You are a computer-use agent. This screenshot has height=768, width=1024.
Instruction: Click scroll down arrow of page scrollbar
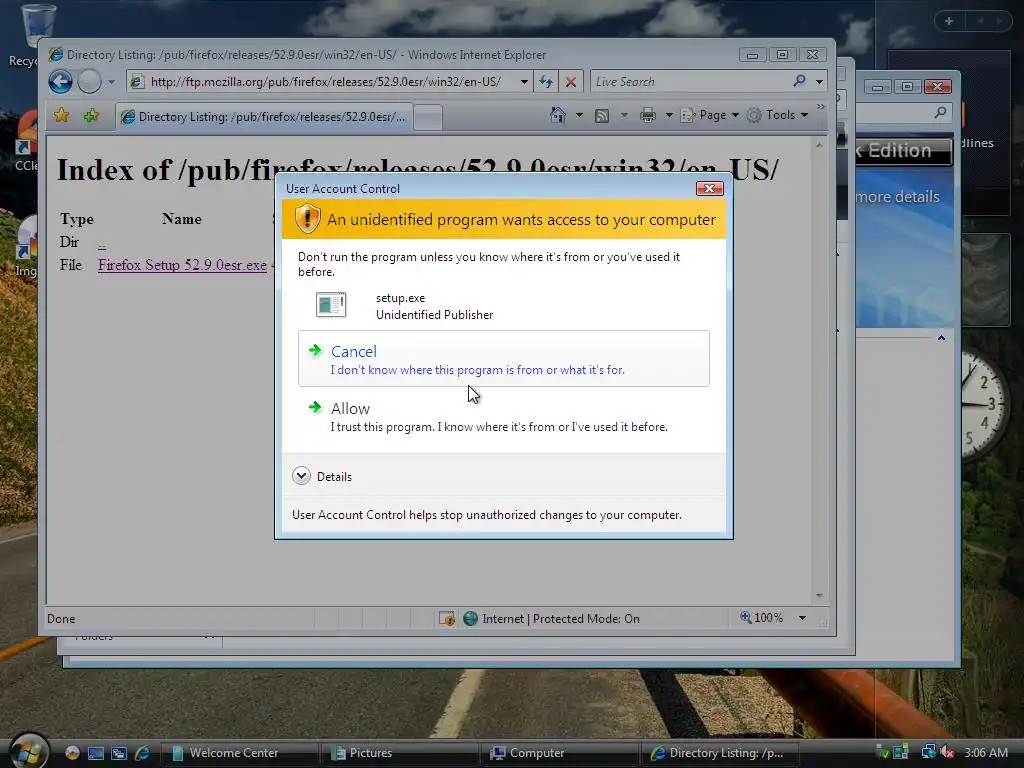[819, 596]
